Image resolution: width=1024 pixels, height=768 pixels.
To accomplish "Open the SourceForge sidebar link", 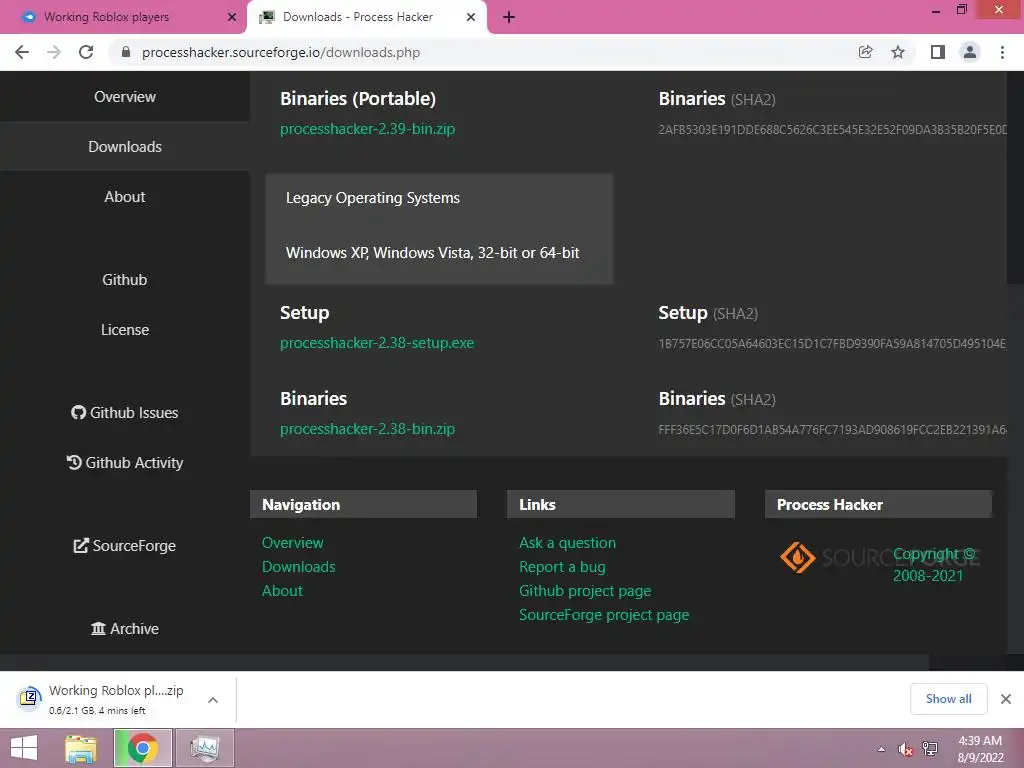I will 125,546.
